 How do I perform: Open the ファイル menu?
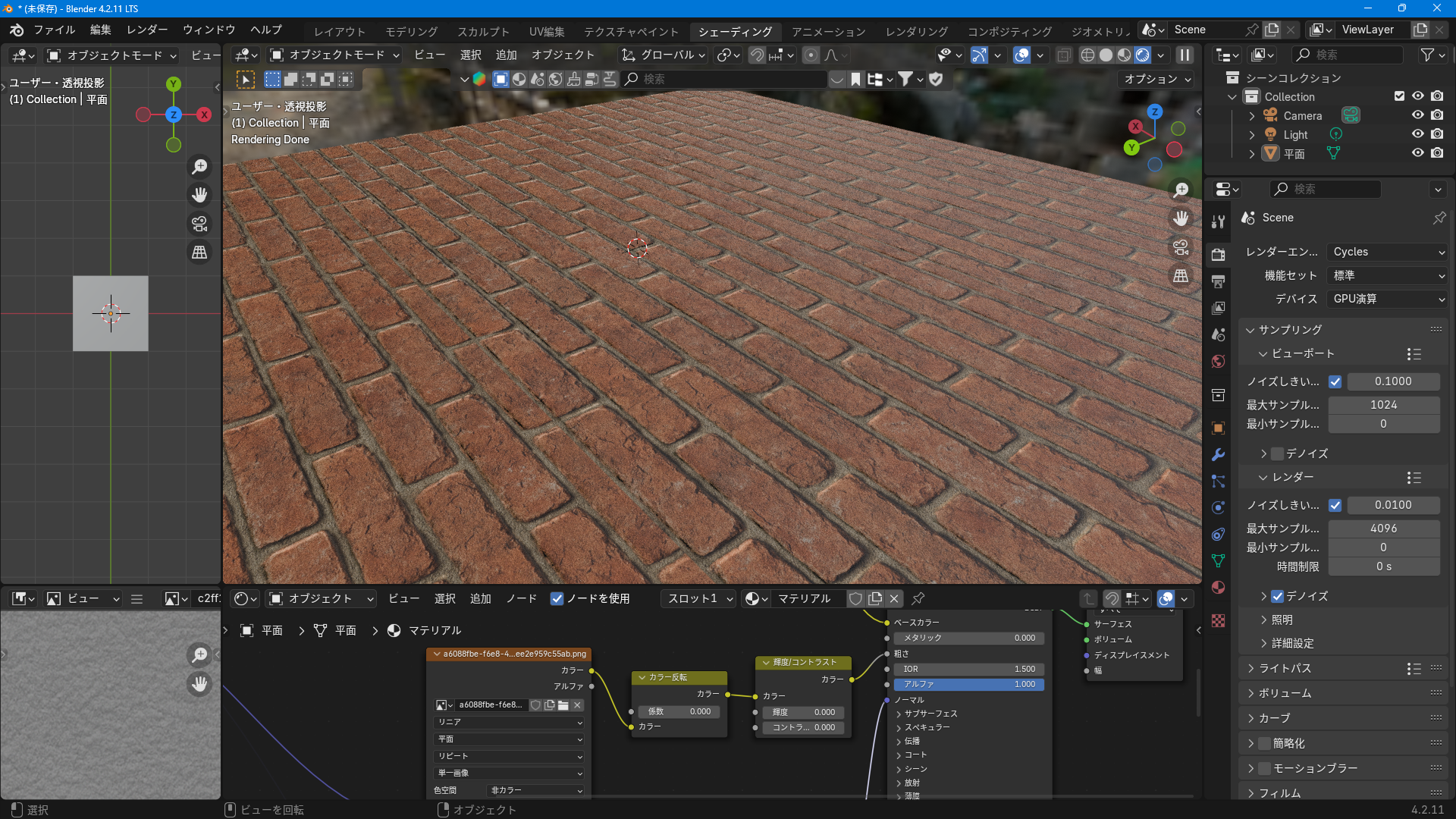[54, 30]
